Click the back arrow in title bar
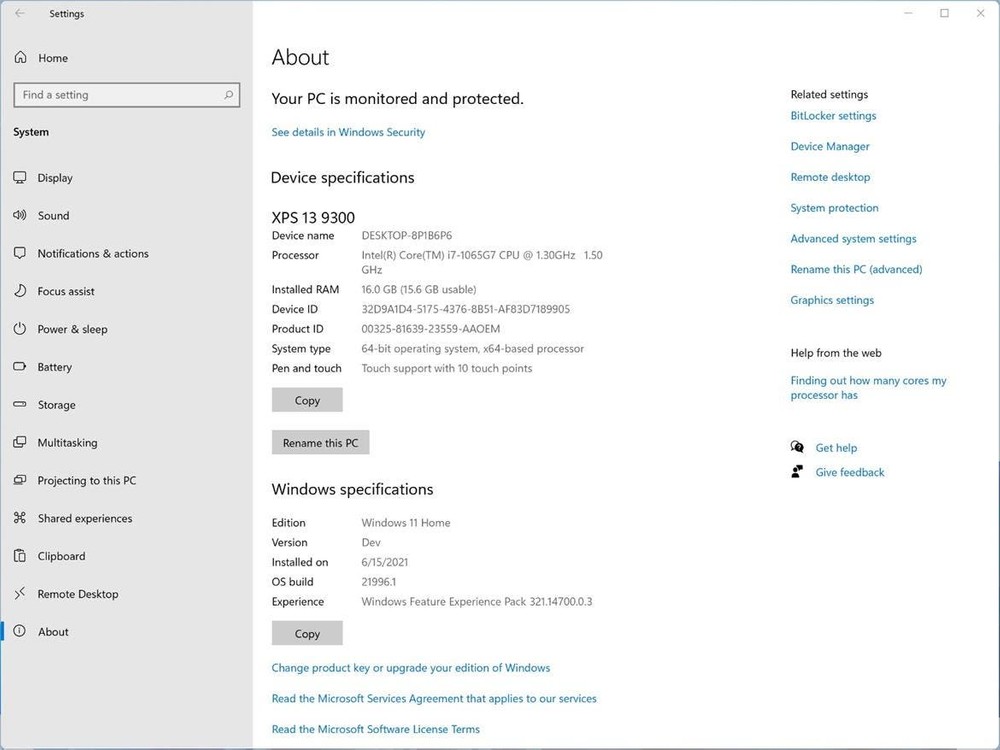This screenshot has width=1000, height=750. [x=20, y=14]
